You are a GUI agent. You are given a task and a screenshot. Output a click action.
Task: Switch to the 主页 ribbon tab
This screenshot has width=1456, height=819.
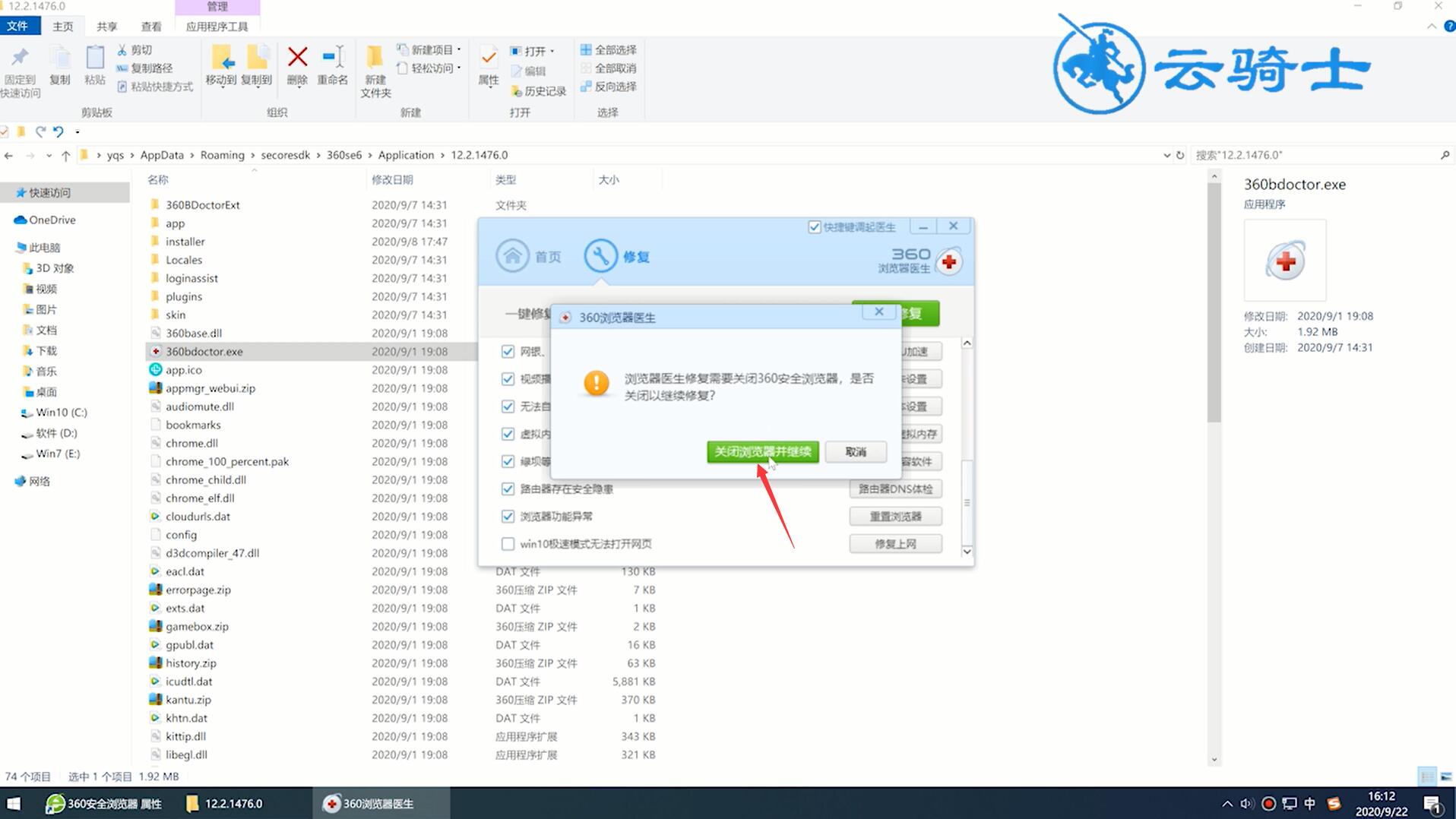(x=63, y=27)
